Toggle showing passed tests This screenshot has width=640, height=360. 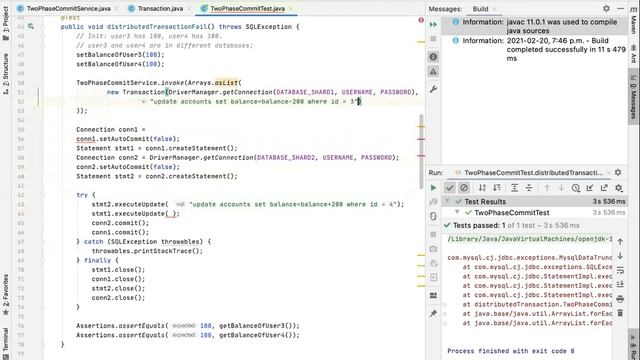(449, 188)
